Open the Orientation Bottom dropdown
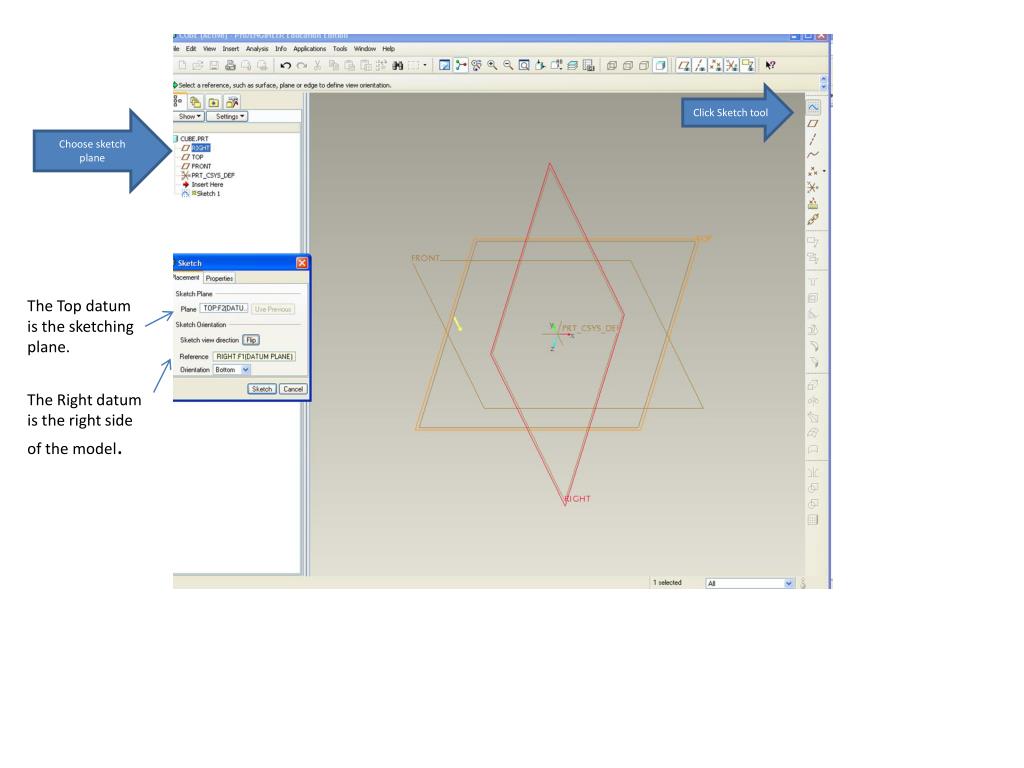Screen dimensions: 1024x768 tap(232, 370)
